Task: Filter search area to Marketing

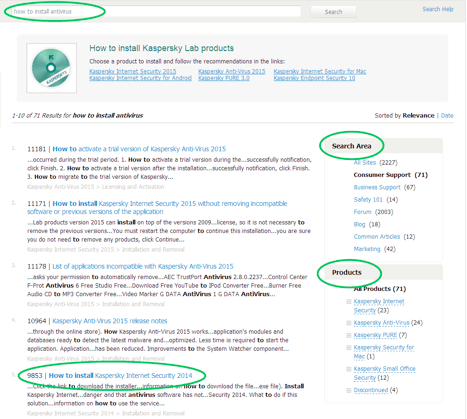Action: tap(367, 249)
